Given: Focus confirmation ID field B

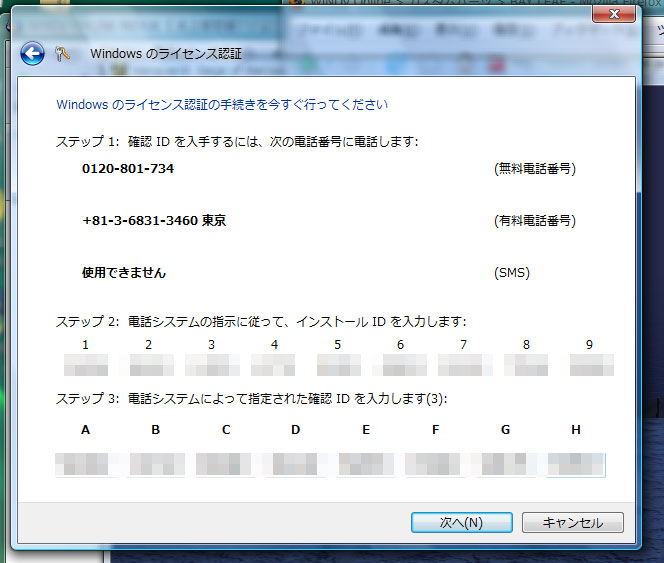Looking at the screenshot, I should [156, 465].
